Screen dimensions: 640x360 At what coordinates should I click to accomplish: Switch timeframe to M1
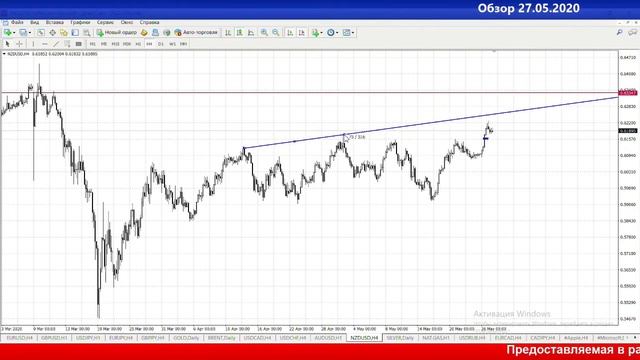(93, 44)
